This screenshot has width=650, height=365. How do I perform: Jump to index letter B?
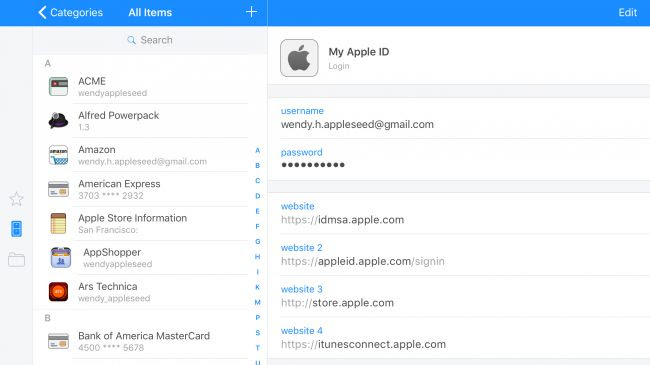click(257, 165)
